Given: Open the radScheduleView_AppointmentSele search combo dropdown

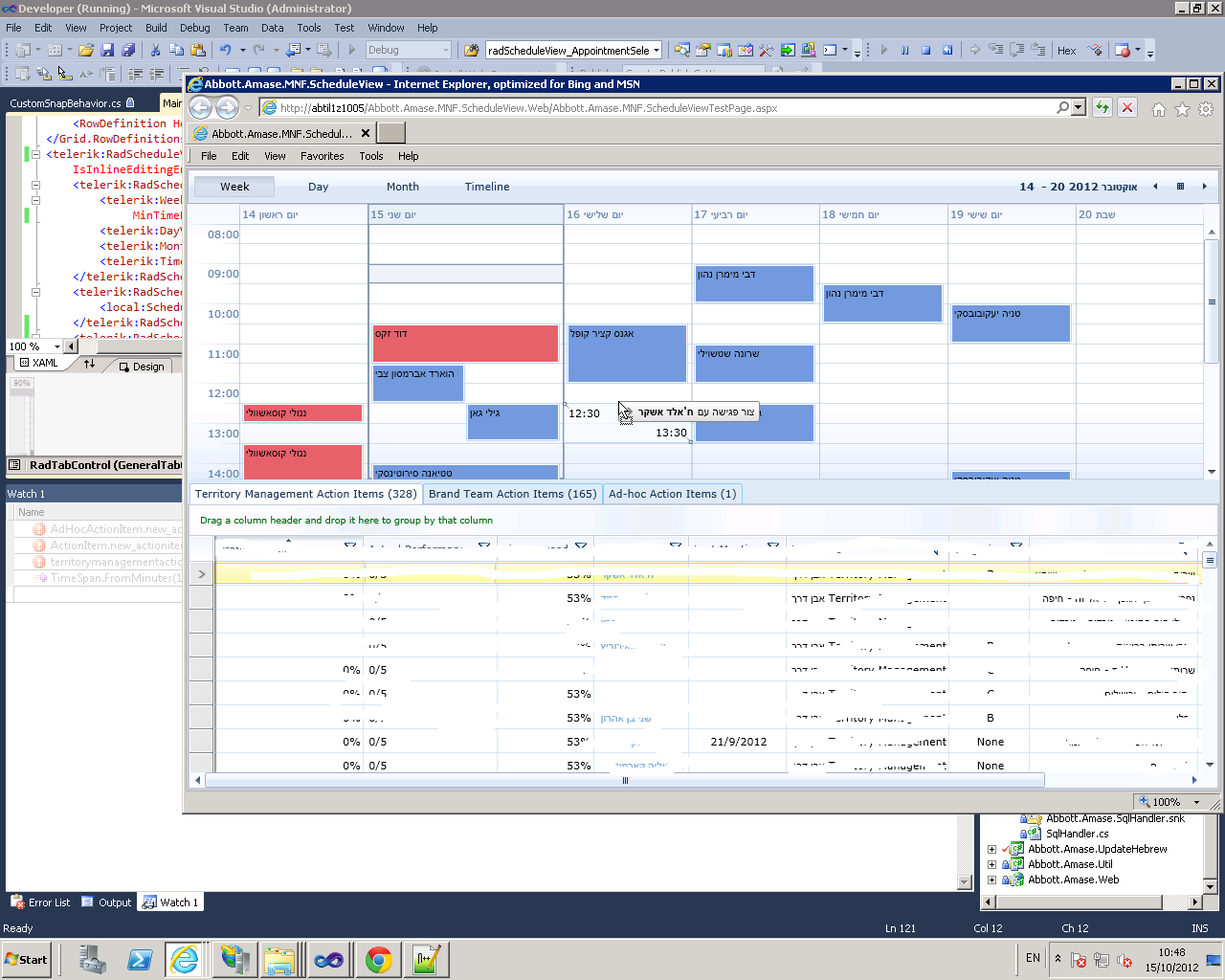Looking at the screenshot, I should [657, 51].
